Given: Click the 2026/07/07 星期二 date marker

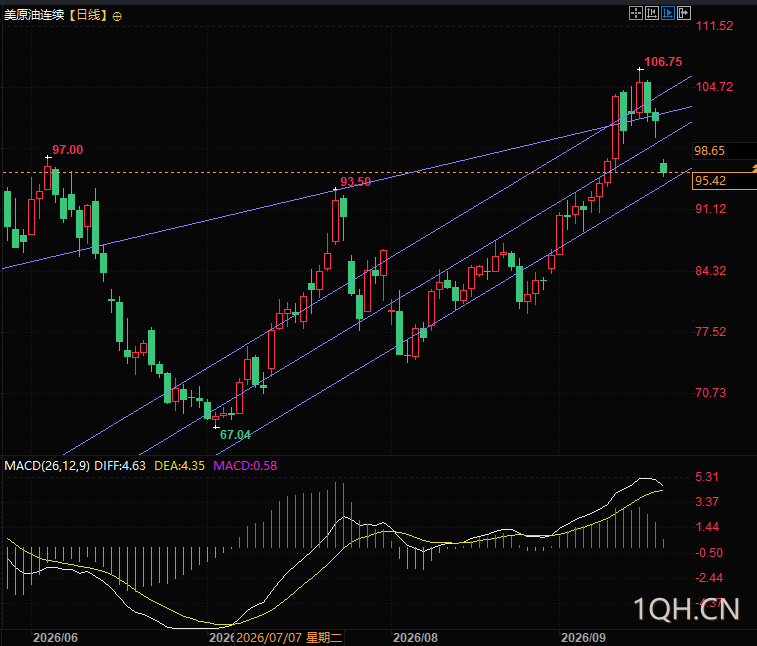Looking at the screenshot, I should (289, 637).
